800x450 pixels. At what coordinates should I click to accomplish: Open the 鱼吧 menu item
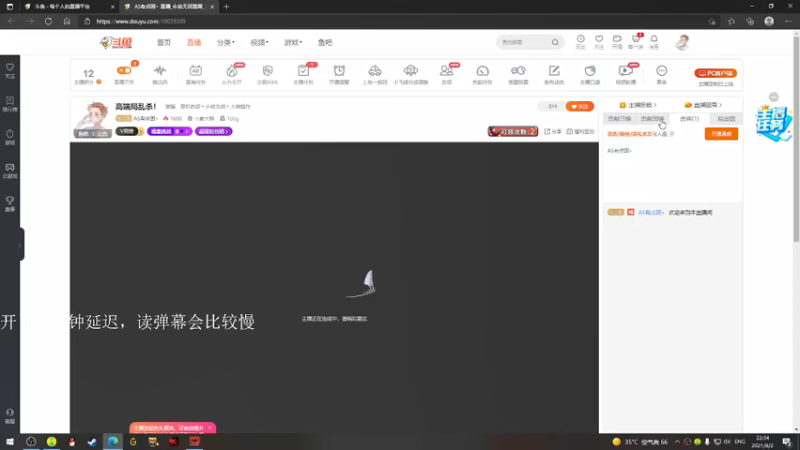(x=325, y=42)
